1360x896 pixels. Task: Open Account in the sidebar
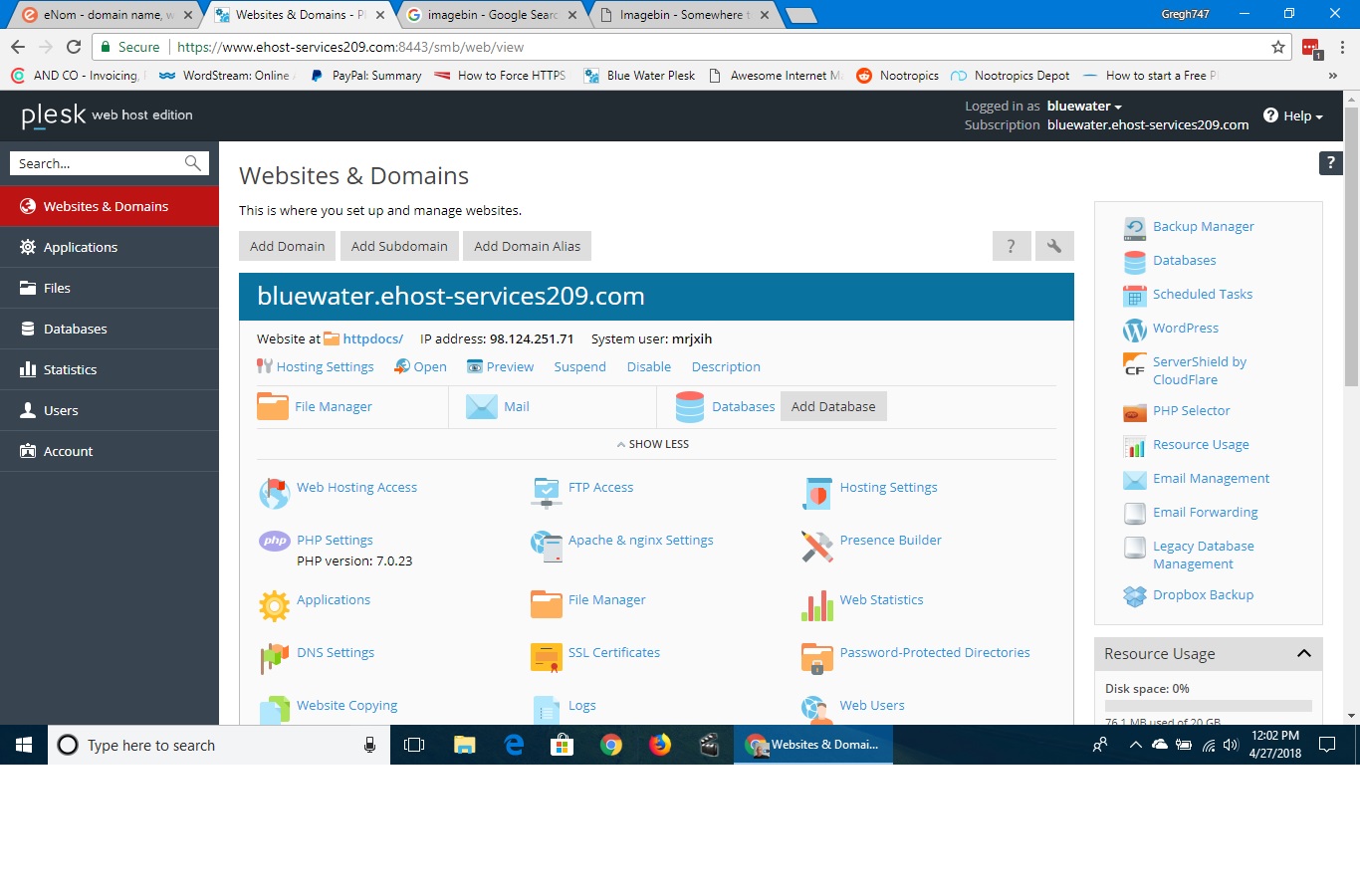(x=110, y=451)
